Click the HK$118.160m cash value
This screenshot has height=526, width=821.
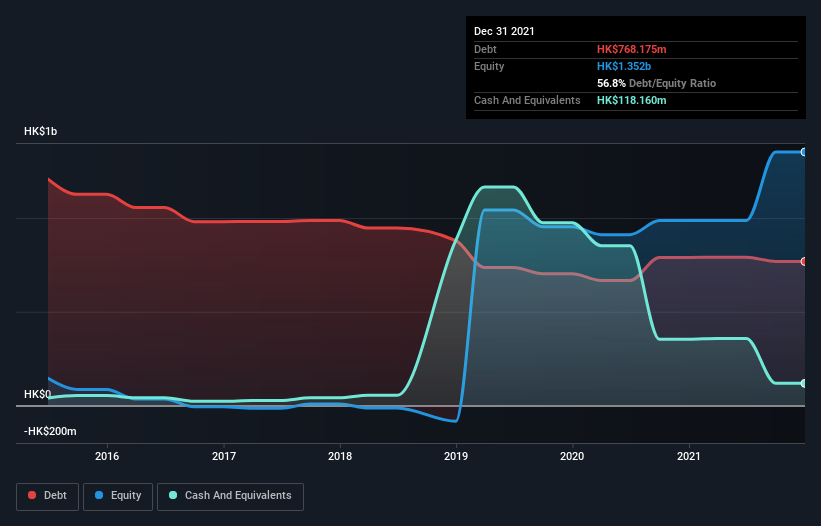pyautogui.click(x=631, y=100)
